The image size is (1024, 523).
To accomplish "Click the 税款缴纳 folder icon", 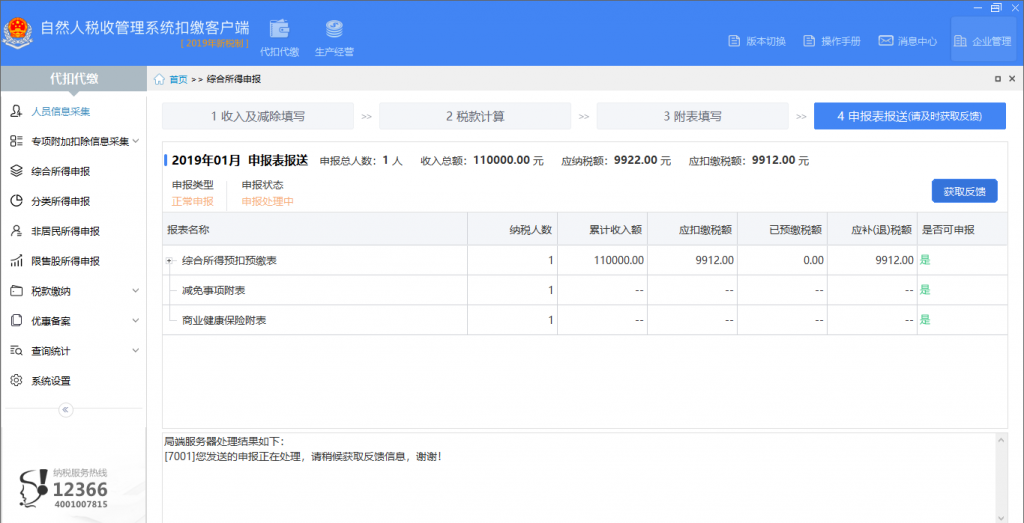I will tap(17, 291).
